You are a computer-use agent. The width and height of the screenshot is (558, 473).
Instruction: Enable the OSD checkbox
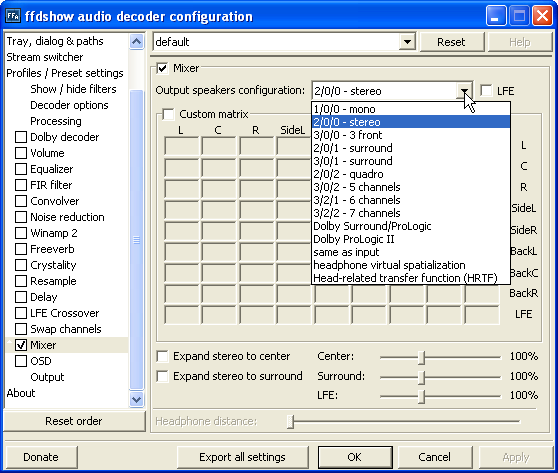21,361
